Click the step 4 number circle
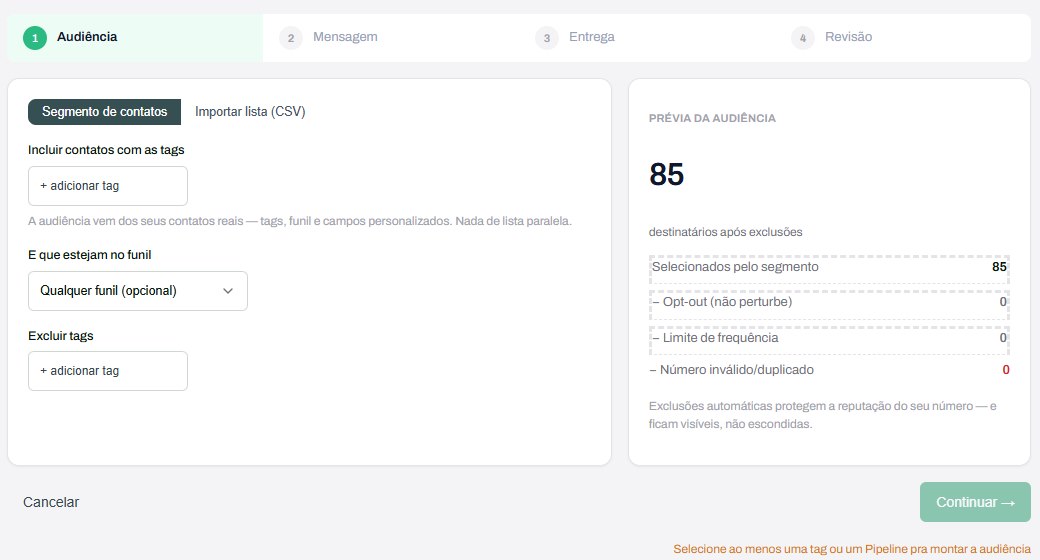This screenshot has height=560, width=1040. (x=803, y=38)
